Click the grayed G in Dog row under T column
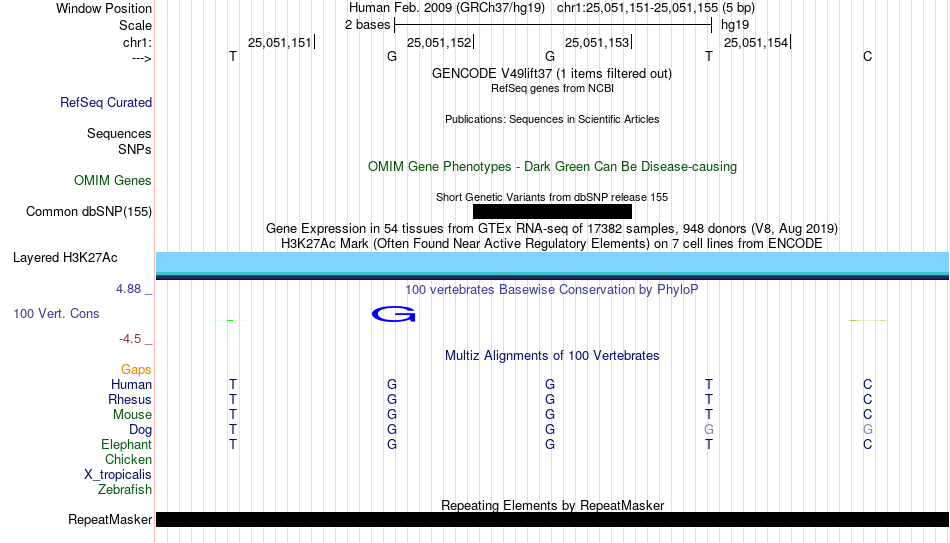This screenshot has height=543, width=950. click(x=709, y=430)
